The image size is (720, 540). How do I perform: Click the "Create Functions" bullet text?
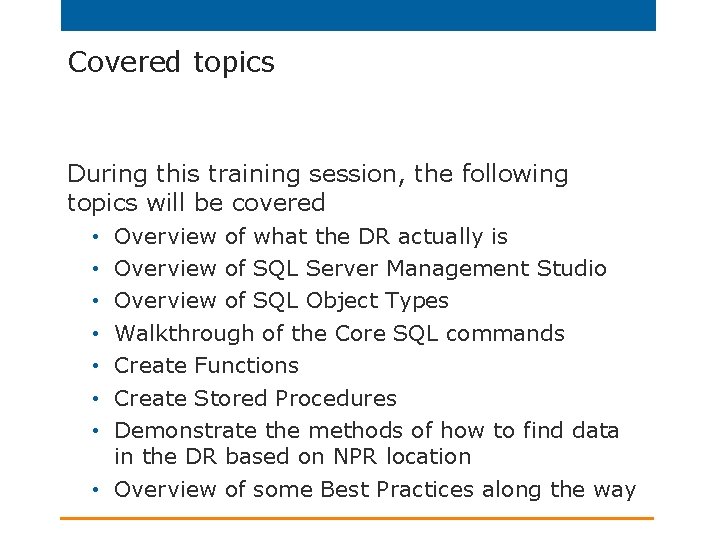point(206,366)
